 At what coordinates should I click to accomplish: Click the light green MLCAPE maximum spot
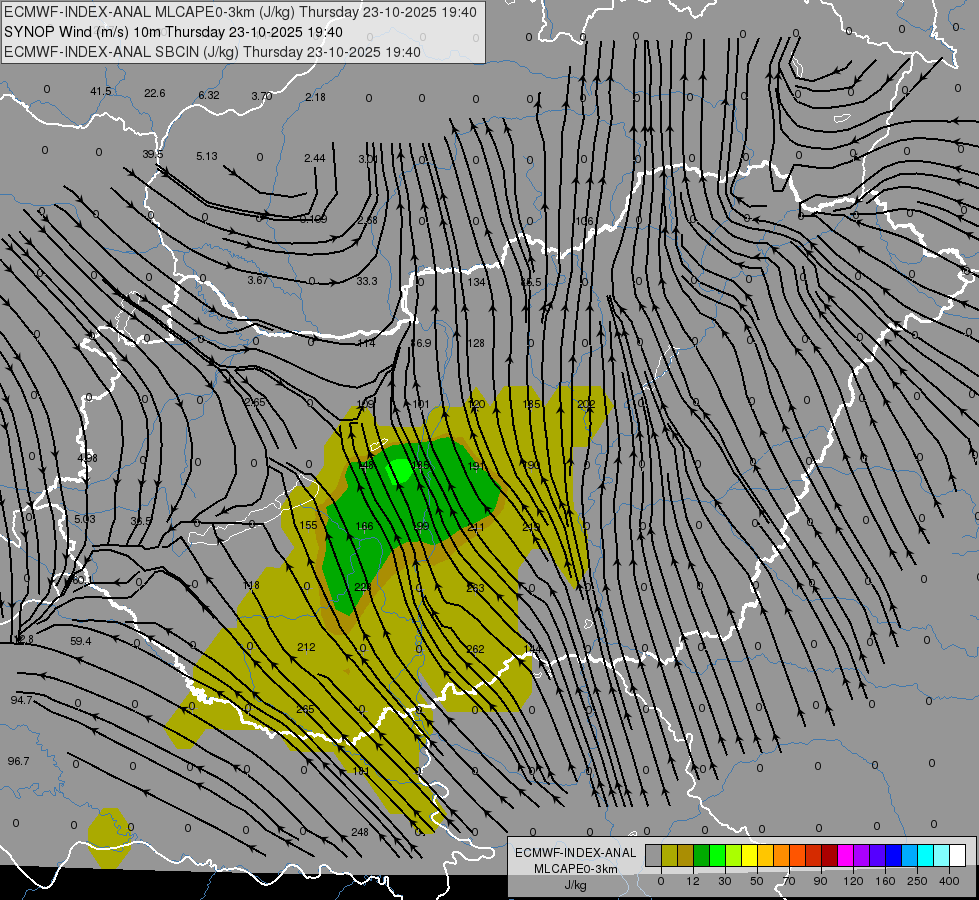point(400,470)
